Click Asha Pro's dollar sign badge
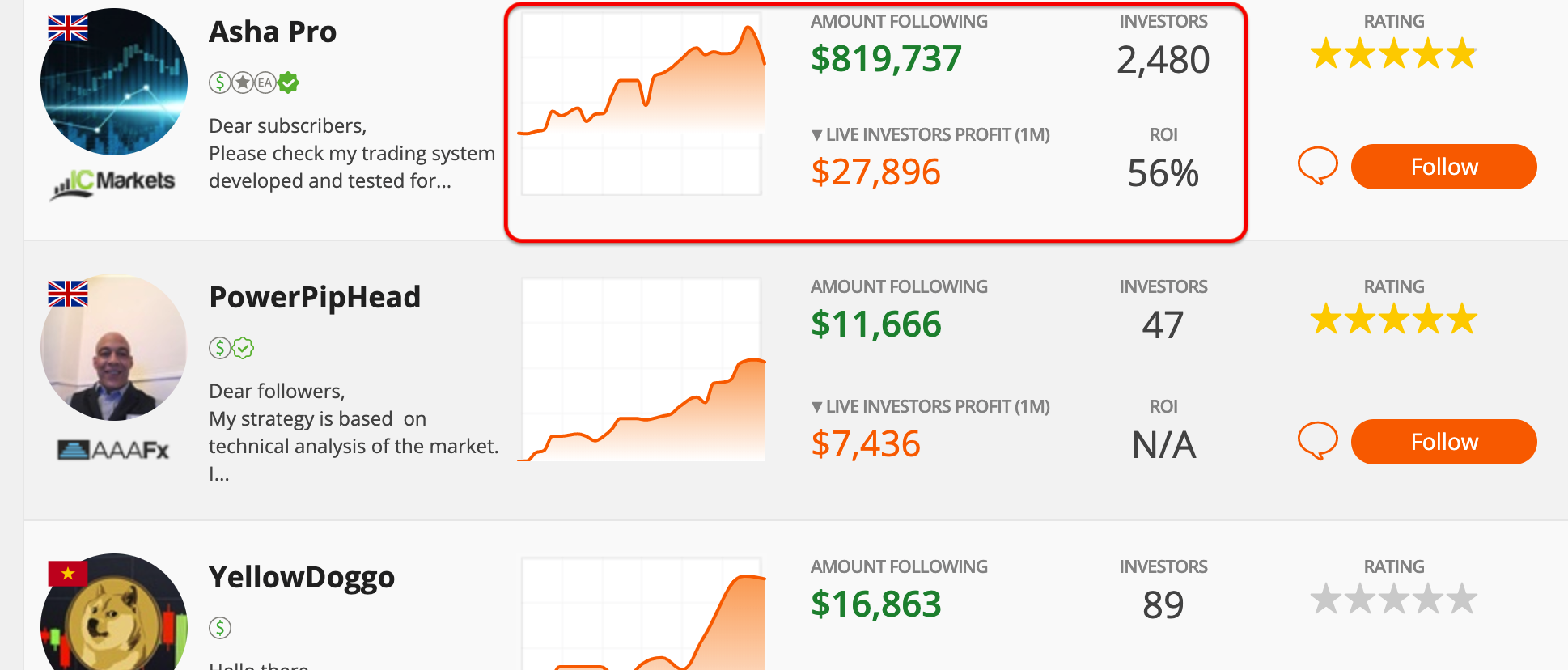The image size is (1568, 670). point(220,83)
